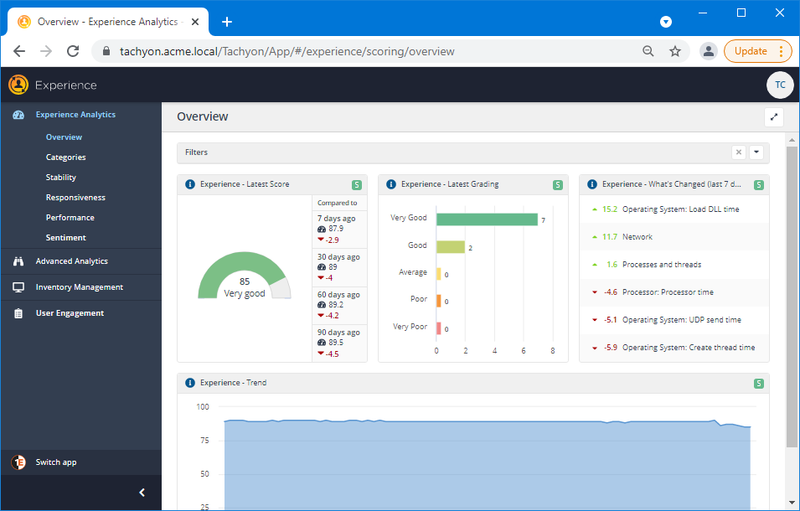Click Operating System: UDP send time row
Viewport: 800px width, 511px height.
coord(674,320)
